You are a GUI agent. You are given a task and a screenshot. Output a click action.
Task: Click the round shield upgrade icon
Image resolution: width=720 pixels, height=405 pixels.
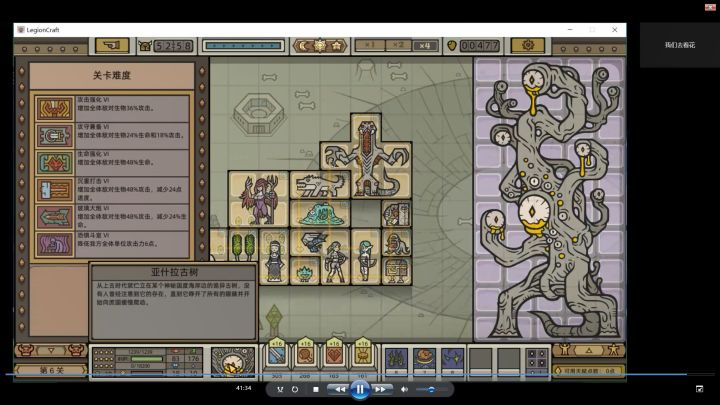pos(305,356)
